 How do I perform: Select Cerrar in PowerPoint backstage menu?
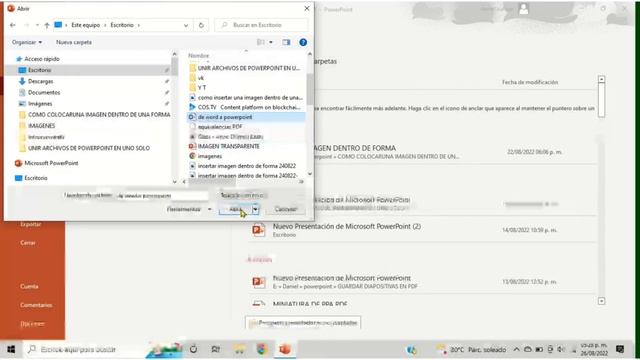coord(28,243)
